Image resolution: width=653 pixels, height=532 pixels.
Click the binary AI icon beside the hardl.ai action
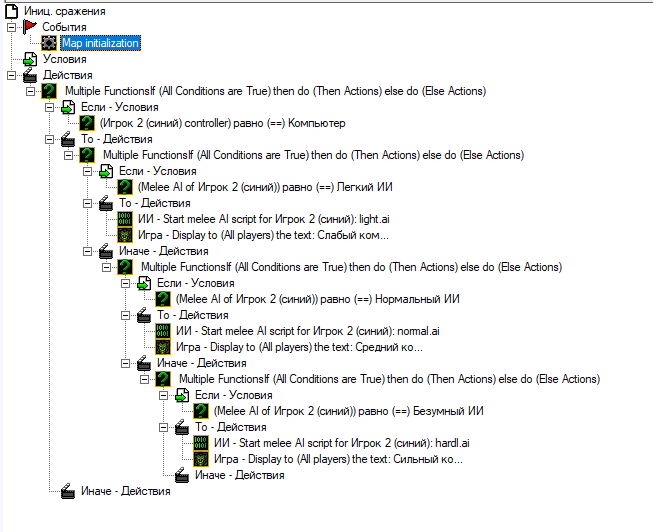click(201, 443)
